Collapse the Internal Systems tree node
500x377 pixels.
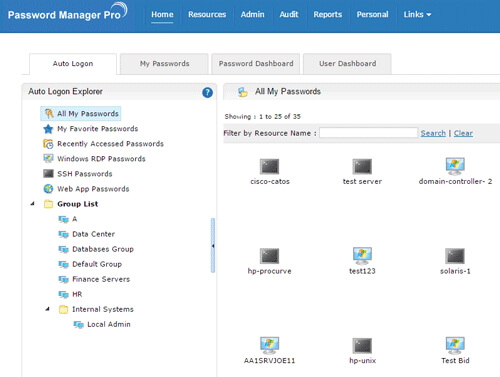click(x=48, y=309)
